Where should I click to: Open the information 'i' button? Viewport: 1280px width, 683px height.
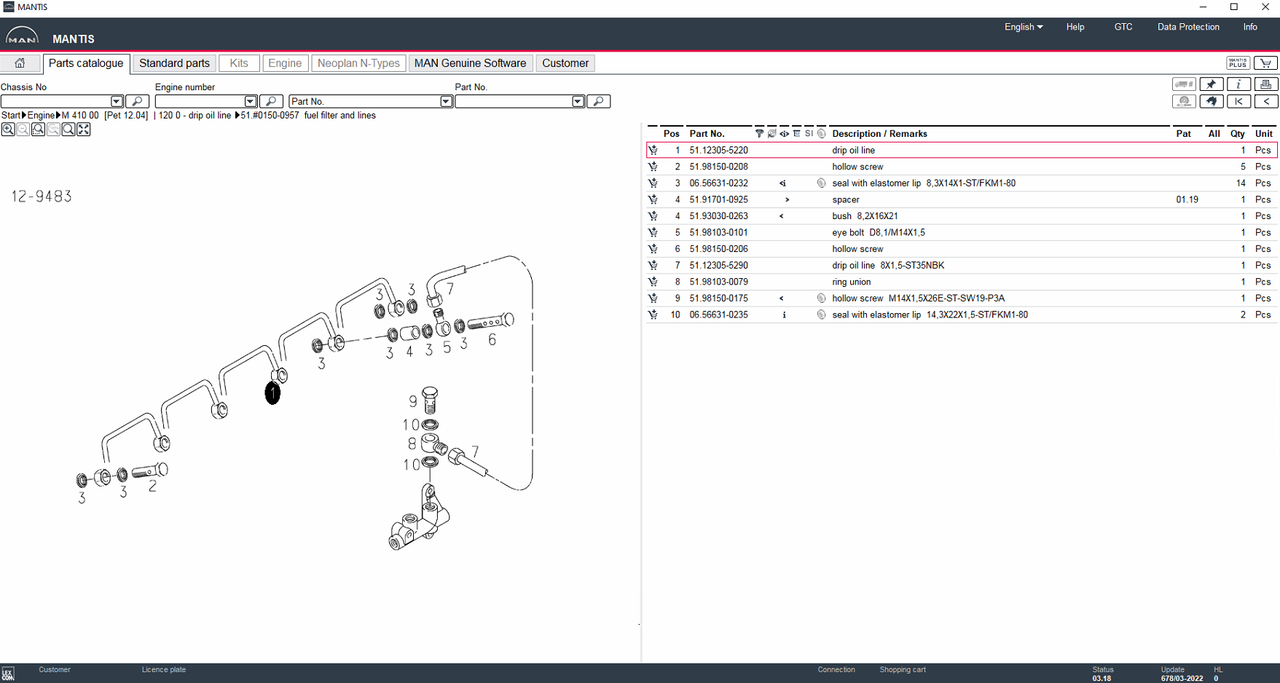[1239, 85]
